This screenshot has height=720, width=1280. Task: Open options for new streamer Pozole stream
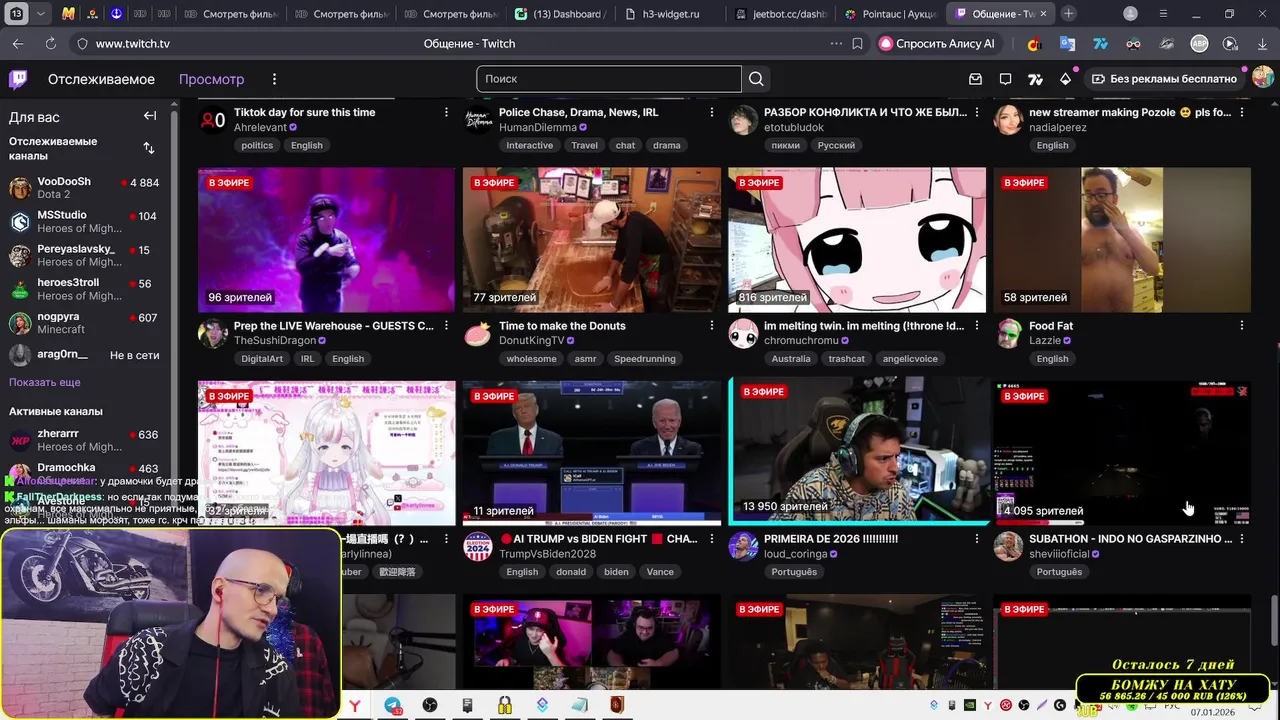click(x=1241, y=112)
